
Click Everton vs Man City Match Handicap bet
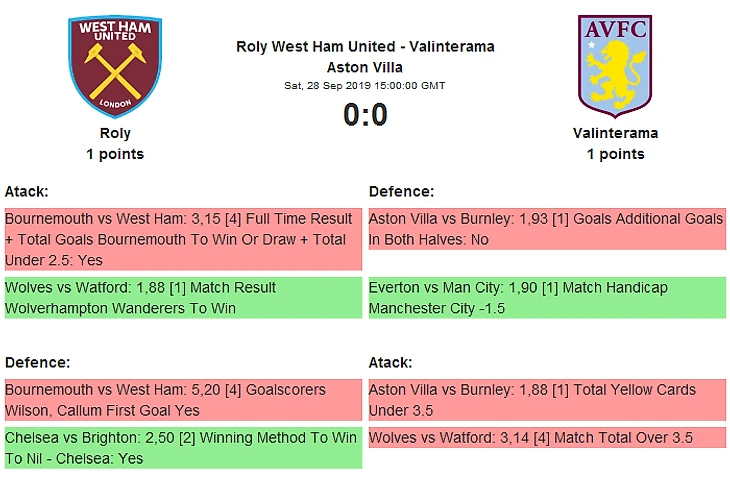pos(546,298)
